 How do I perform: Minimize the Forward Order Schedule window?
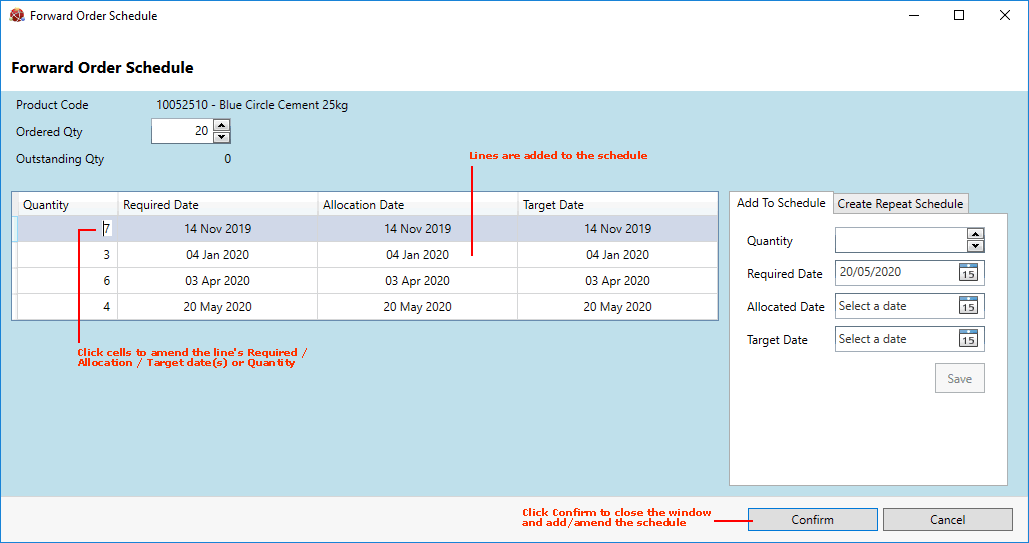pyautogui.click(x=914, y=15)
